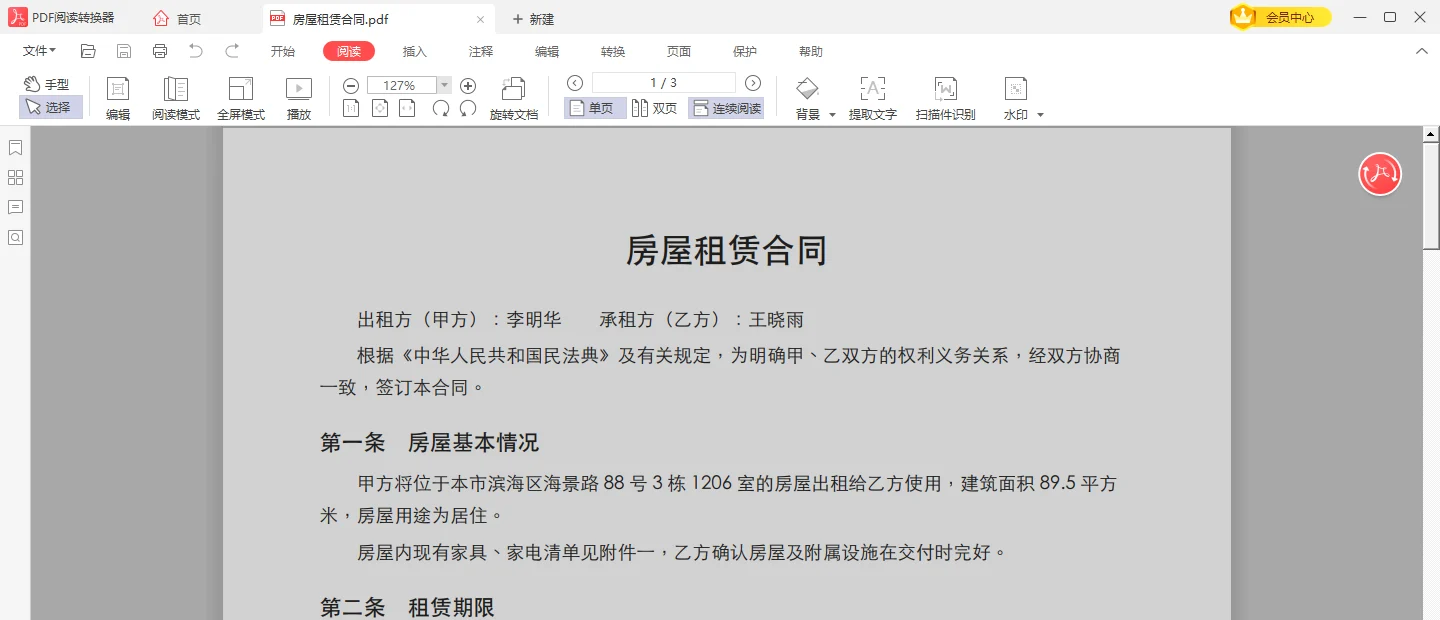Activate the 手型 hand tool
Image resolution: width=1440 pixels, height=620 pixels.
pyautogui.click(x=47, y=84)
